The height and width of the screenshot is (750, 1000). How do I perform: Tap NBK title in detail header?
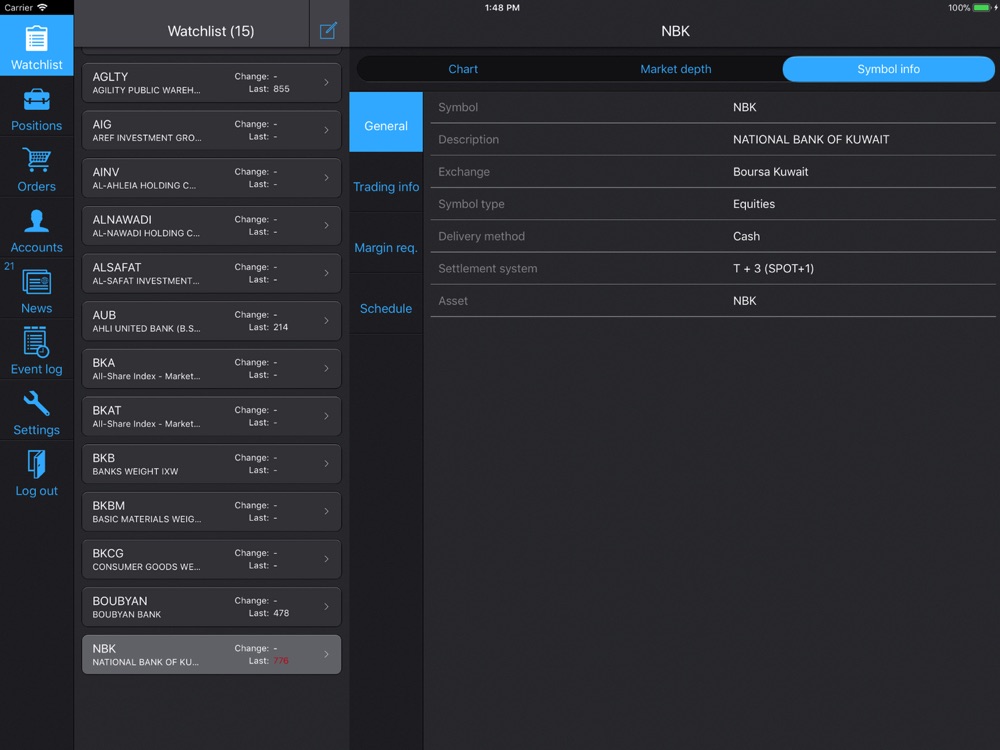click(675, 31)
